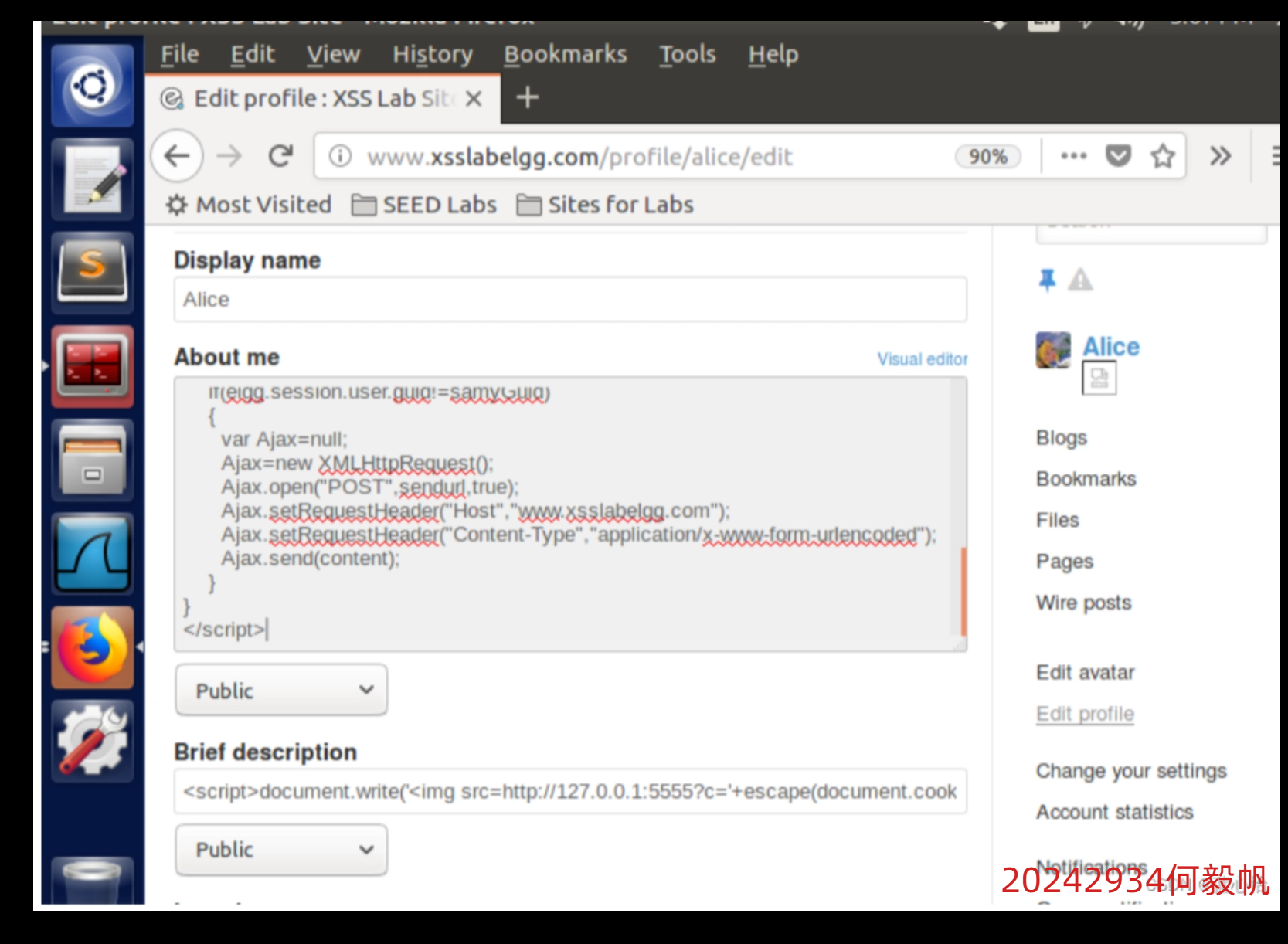Open a new browser tab
The image size is (1288, 944).
(528, 97)
